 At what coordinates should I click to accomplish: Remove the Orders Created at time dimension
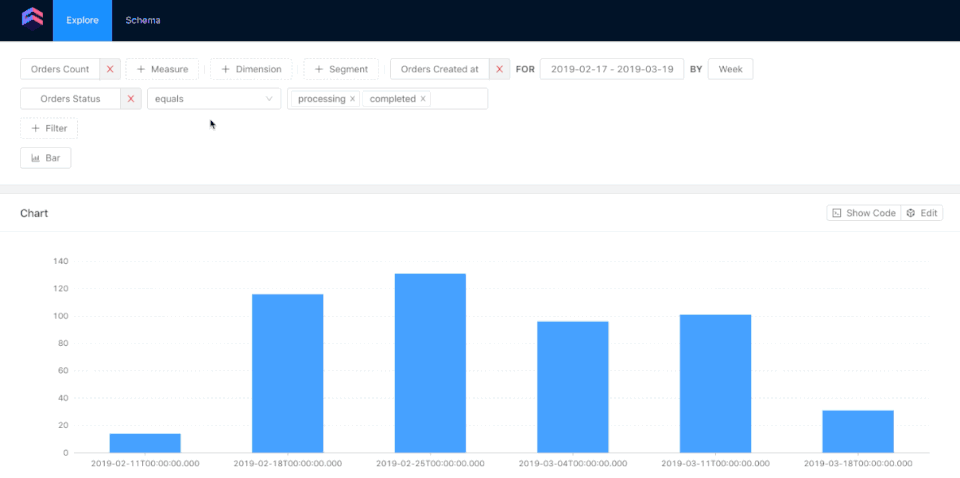coord(500,69)
